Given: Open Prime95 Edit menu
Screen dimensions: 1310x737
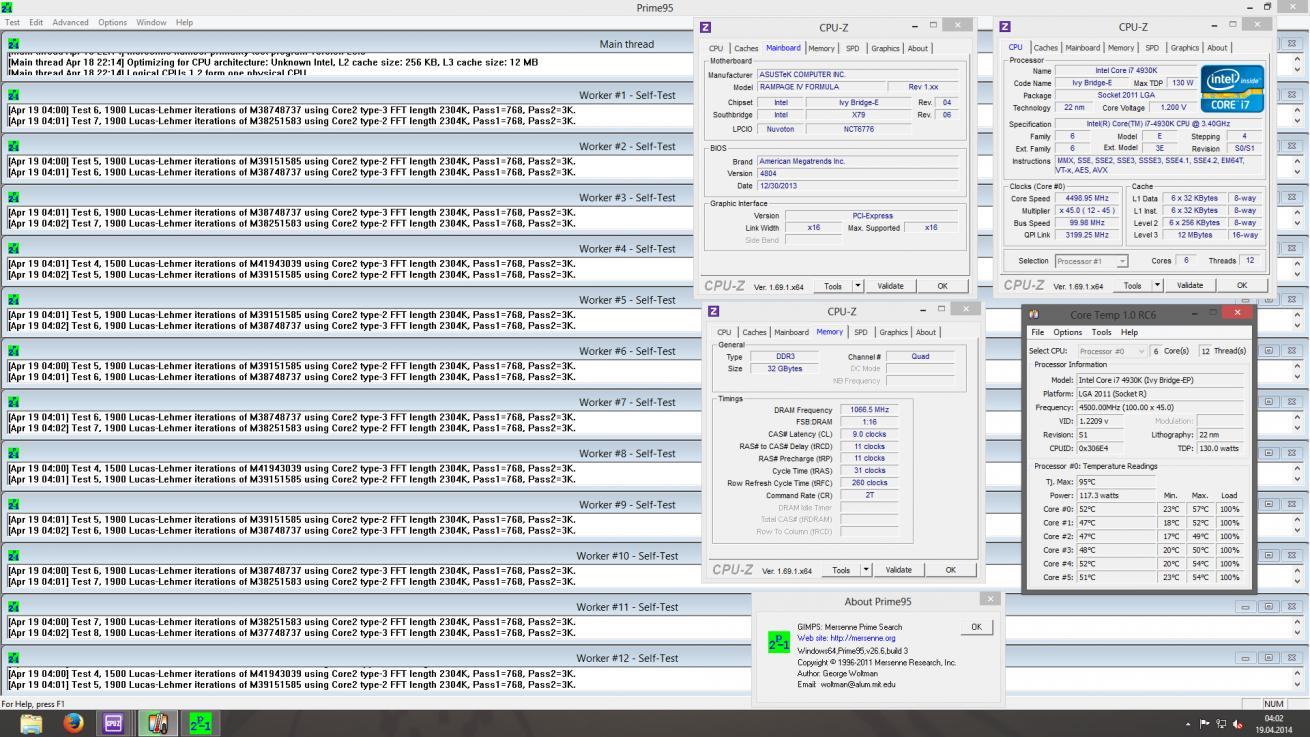Looking at the screenshot, I should point(36,22).
